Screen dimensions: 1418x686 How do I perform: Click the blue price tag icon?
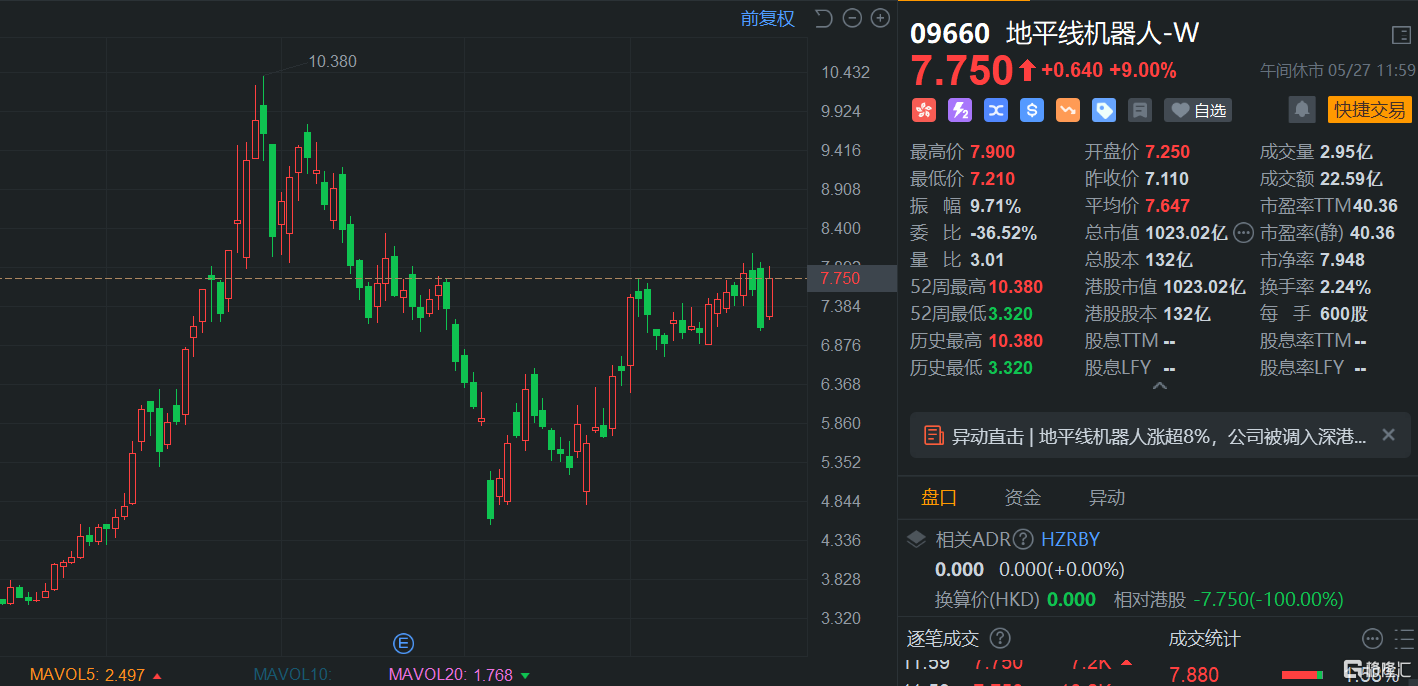(x=1103, y=110)
